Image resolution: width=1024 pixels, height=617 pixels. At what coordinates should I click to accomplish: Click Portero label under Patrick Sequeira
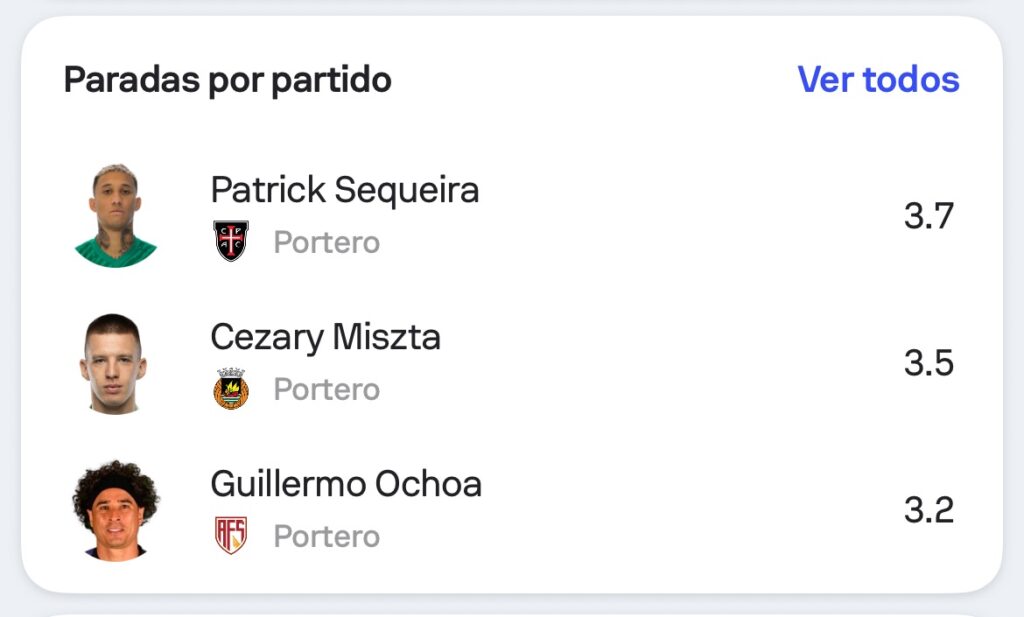327,243
